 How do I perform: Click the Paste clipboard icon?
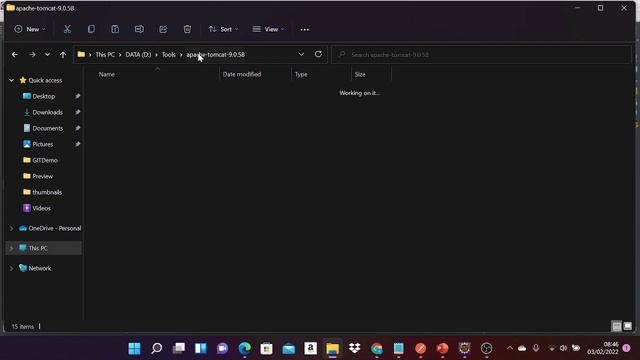click(x=115, y=29)
